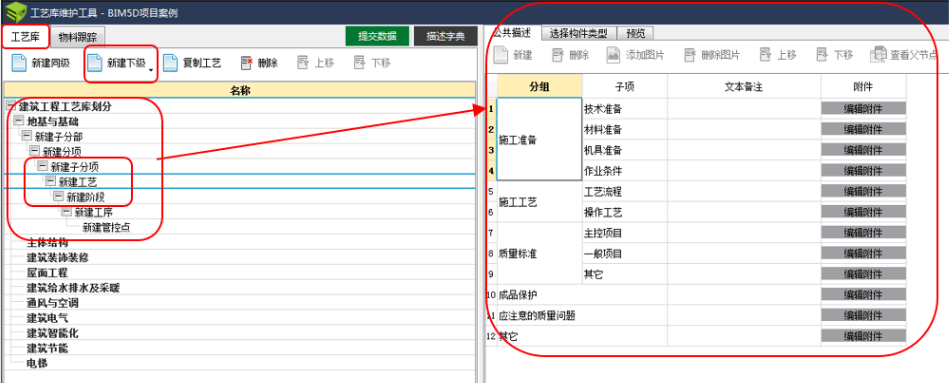Click the right panel 上移 icon
The image size is (950, 383).
(765, 55)
